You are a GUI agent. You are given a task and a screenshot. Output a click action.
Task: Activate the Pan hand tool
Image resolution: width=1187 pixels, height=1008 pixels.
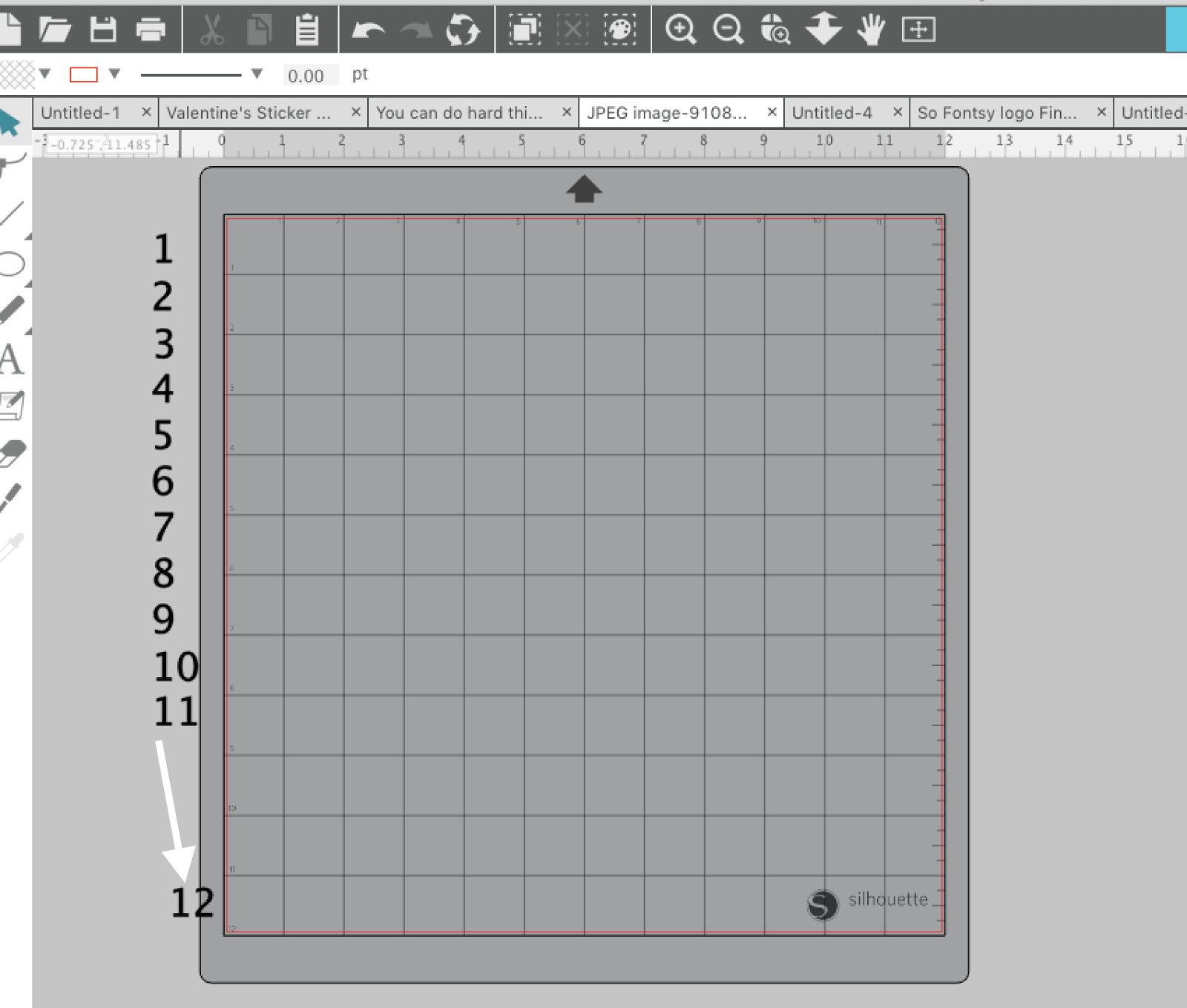[869, 30]
